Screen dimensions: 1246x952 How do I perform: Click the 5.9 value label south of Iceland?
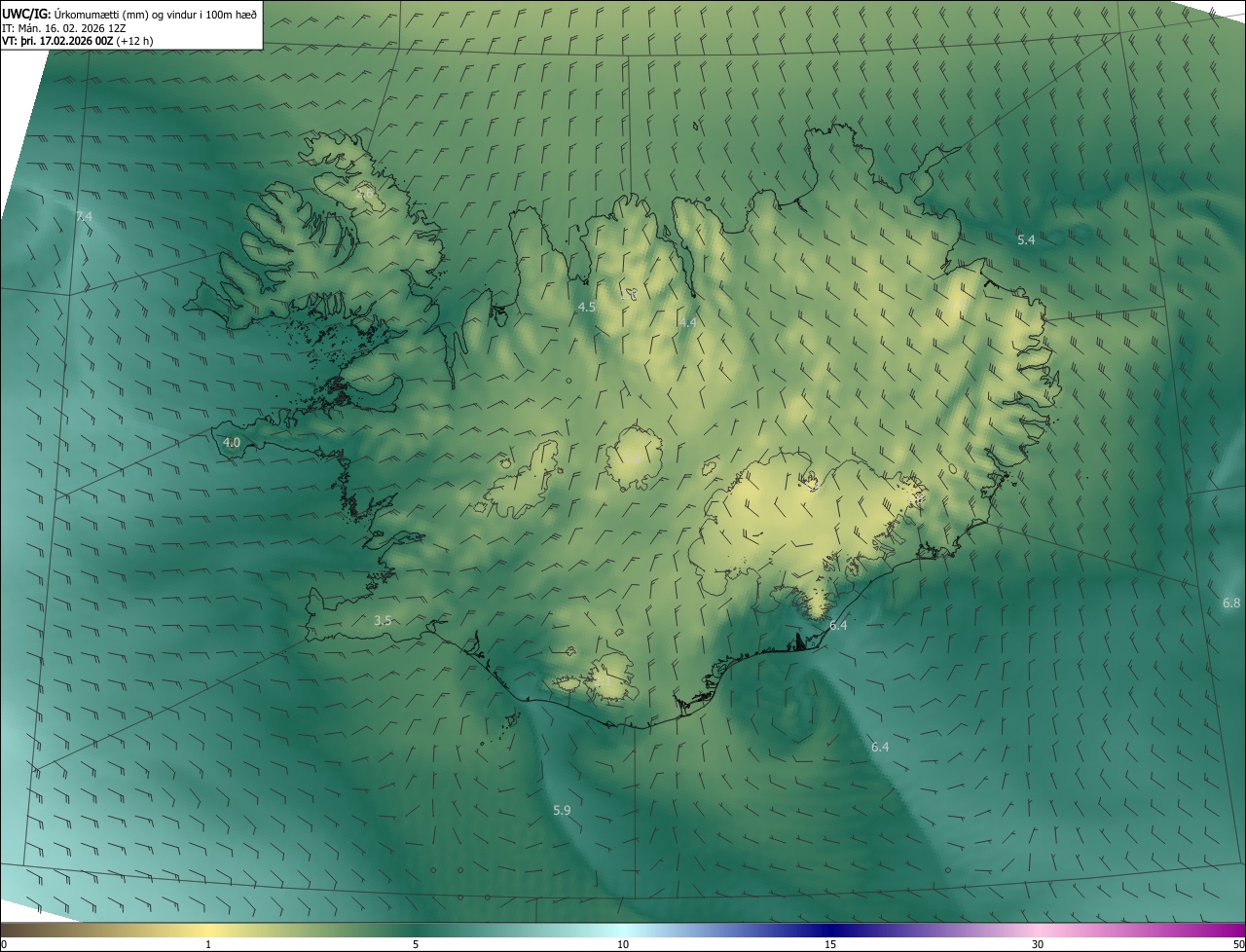562,810
